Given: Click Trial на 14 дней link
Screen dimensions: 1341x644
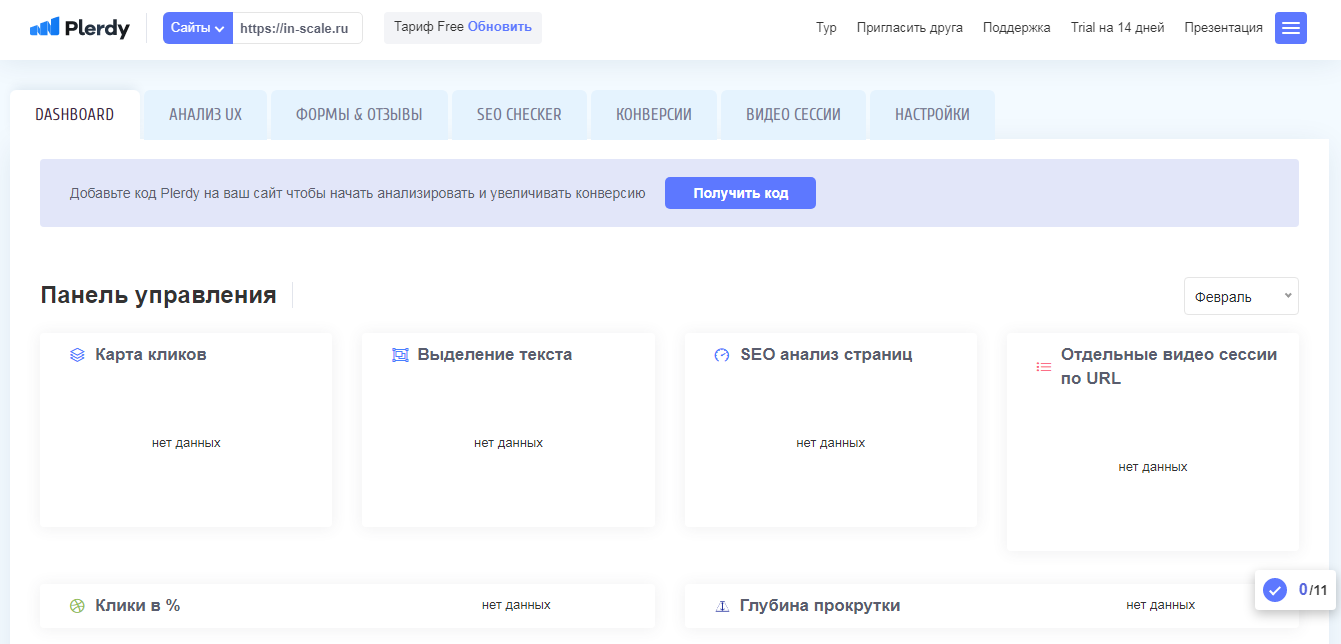Looking at the screenshot, I should tap(1117, 28).
